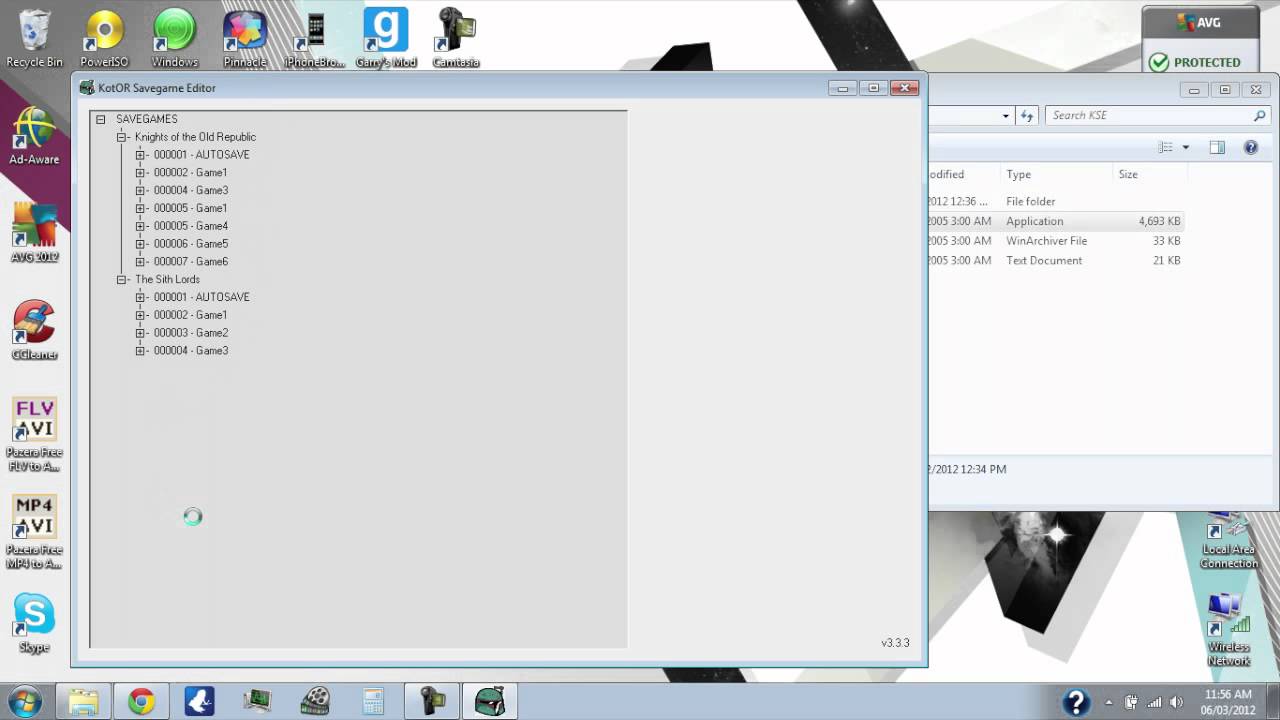This screenshot has height=720, width=1280.
Task: Switch to the Camtasia recorder taskbar item
Action: (431, 702)
